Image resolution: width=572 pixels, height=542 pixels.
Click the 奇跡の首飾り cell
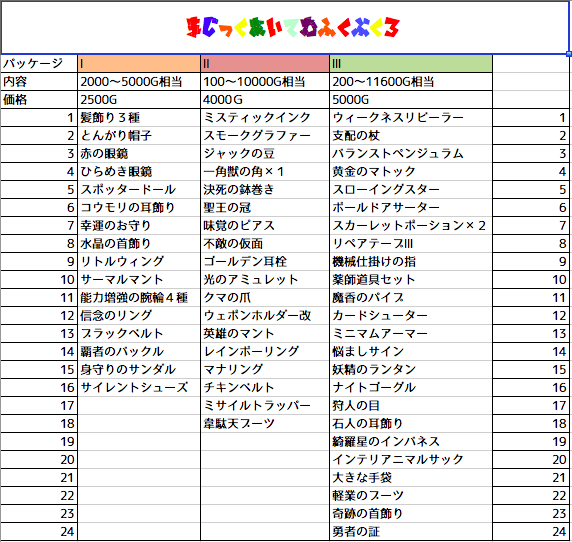411,514
